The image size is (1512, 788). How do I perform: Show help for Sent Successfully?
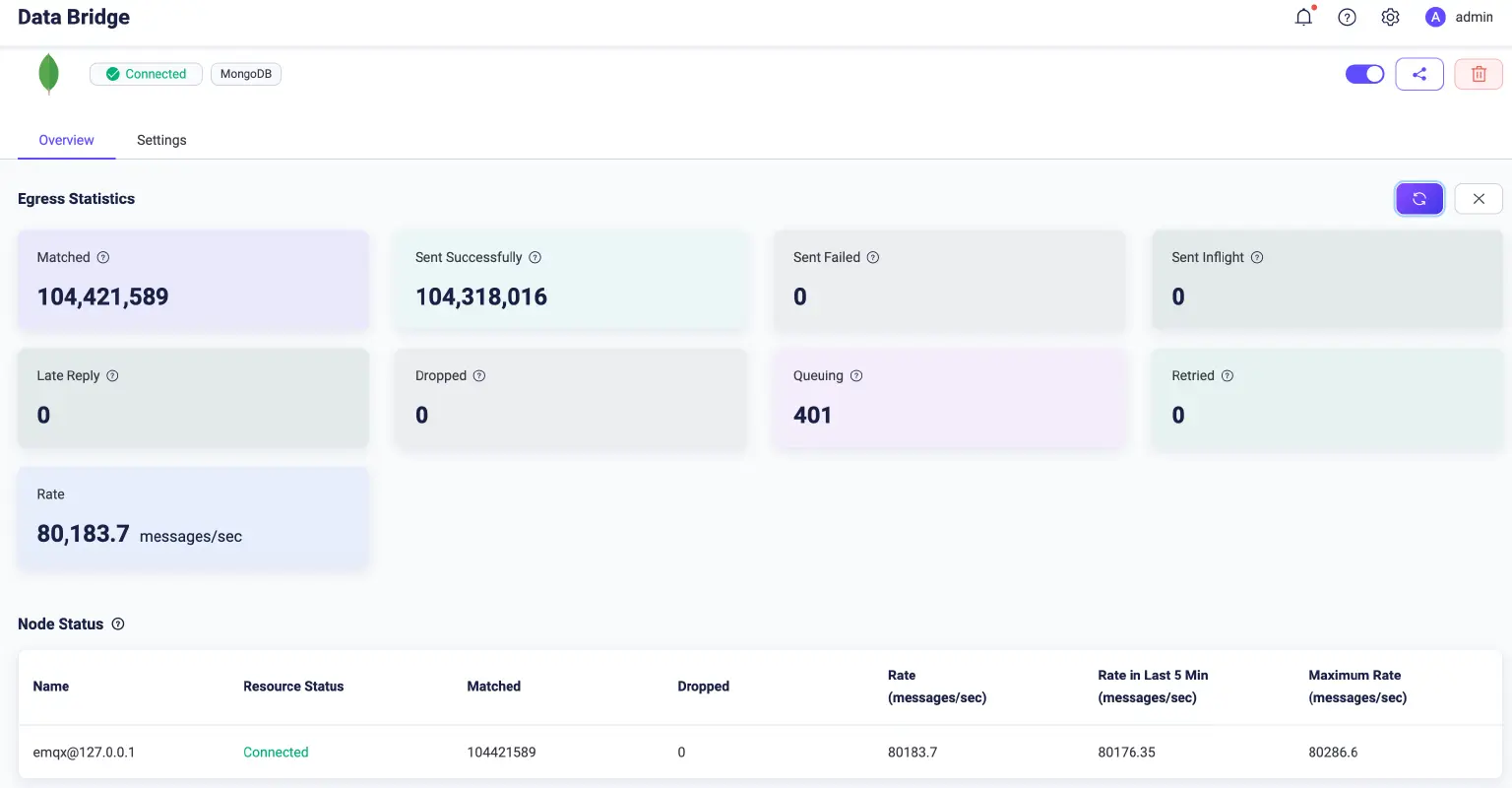[535, 257]
